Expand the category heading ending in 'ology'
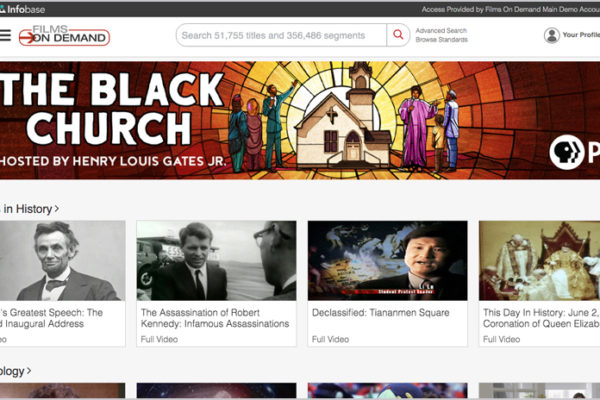 [15, 371]
